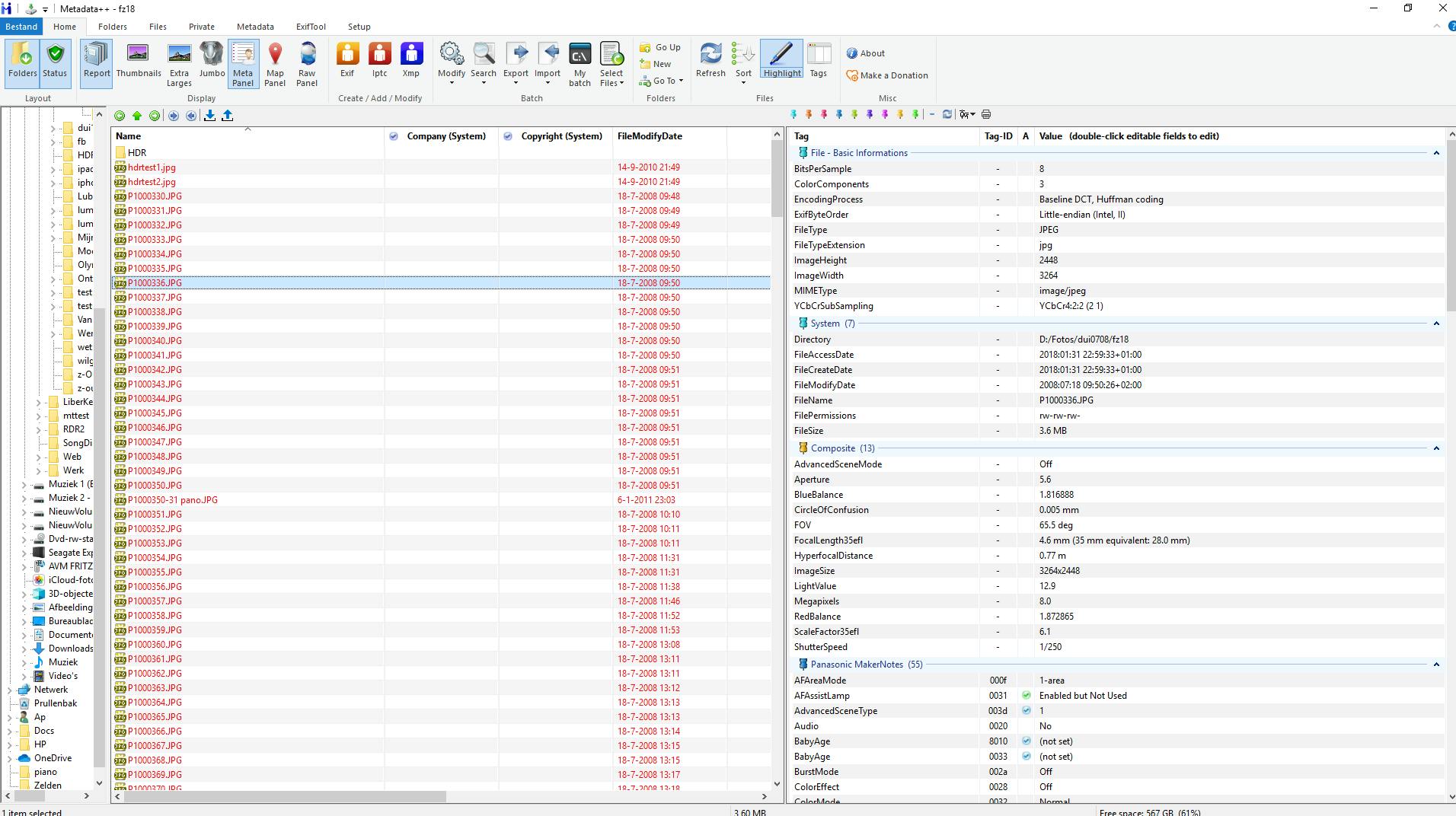The image size is (1456, 816).
Task: Switch to the Metadata ribbon tab
Action: [x=255, y=27]
